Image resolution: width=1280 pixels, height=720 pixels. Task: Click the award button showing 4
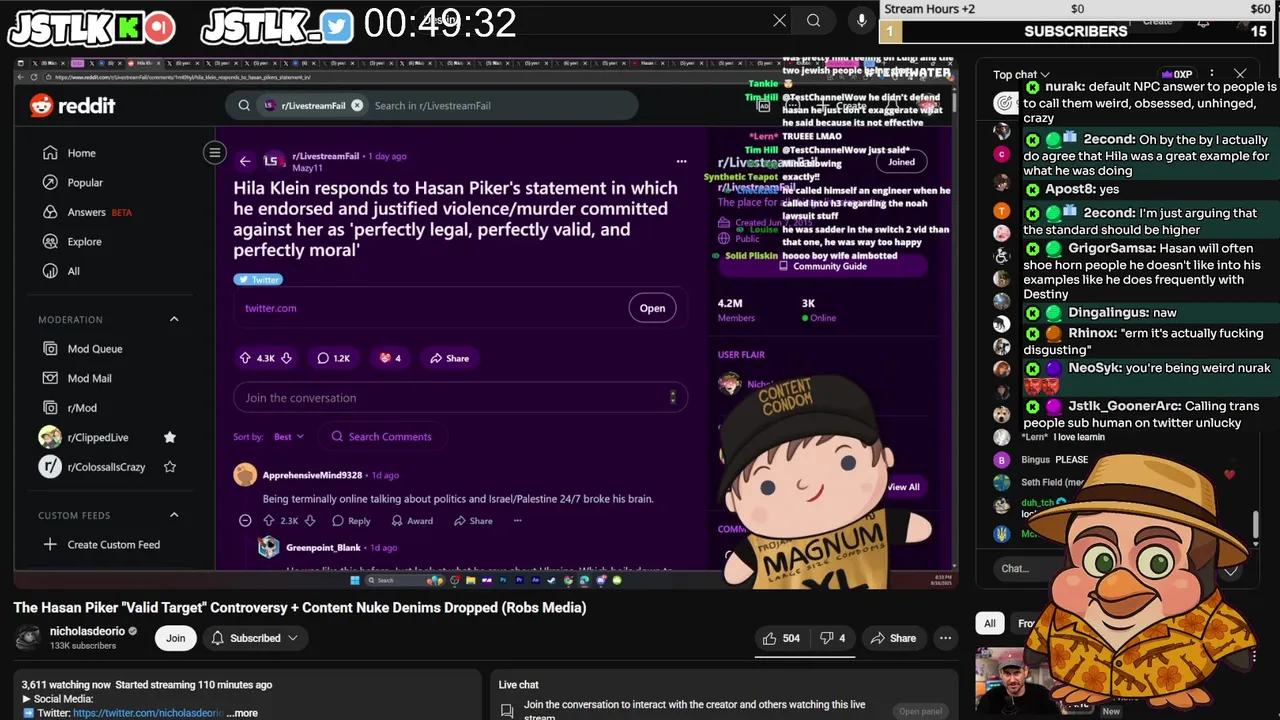pos(390,358)
